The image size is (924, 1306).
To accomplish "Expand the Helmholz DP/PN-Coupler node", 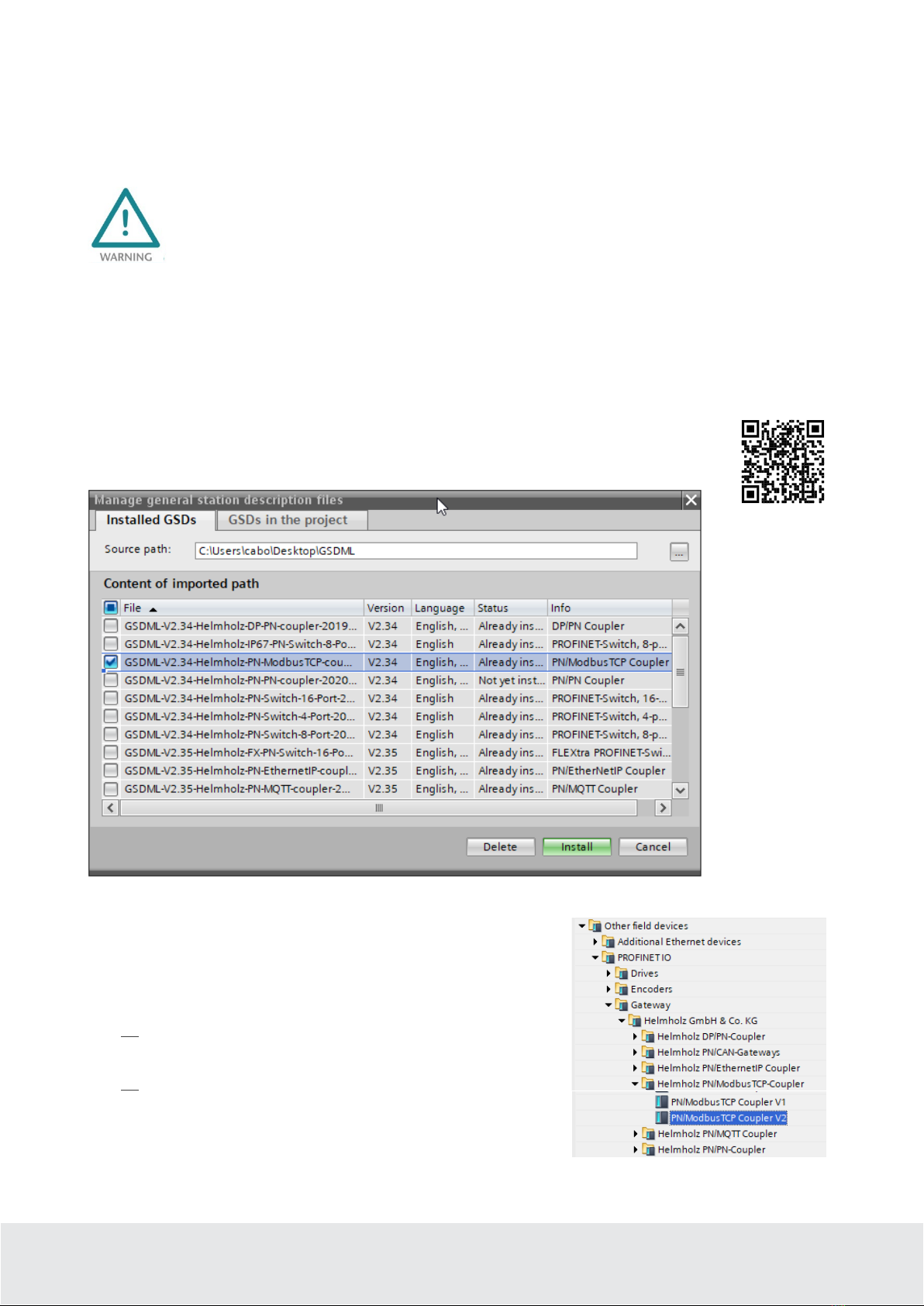I will [x=635, y=1036].
